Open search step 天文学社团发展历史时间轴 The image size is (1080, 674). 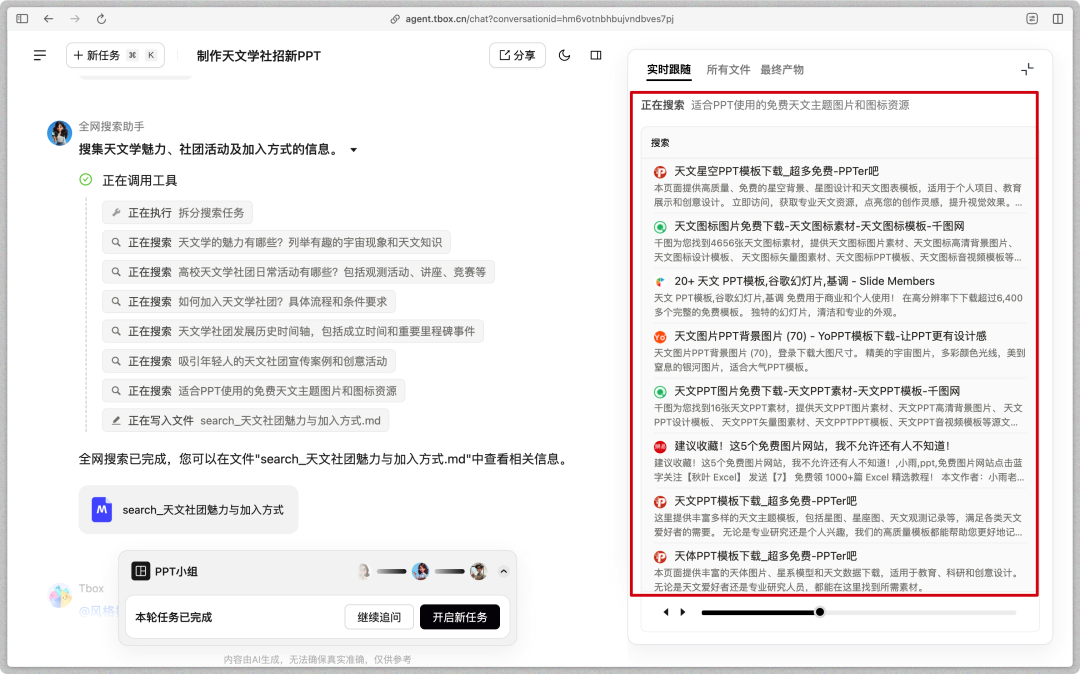(x=293, y=331)
